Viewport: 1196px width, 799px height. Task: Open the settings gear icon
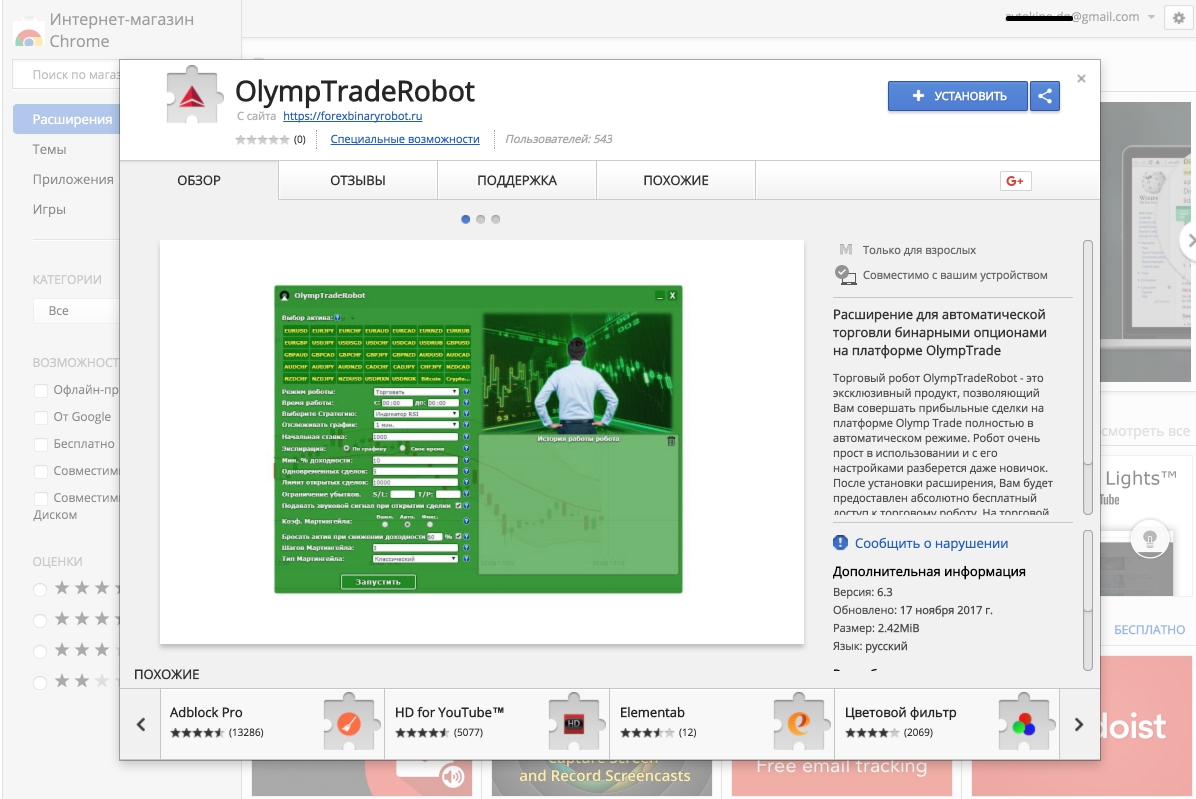1178,18
